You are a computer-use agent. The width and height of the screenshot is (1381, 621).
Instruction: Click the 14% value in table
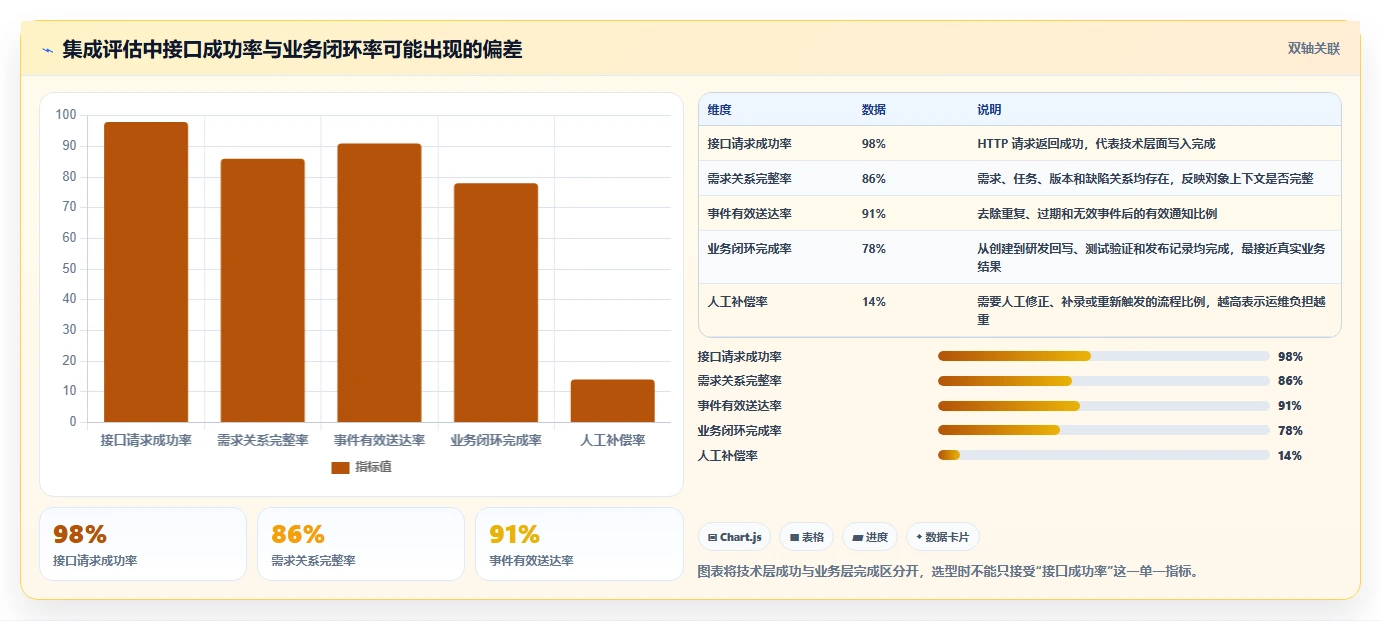(x=873, y=302)
